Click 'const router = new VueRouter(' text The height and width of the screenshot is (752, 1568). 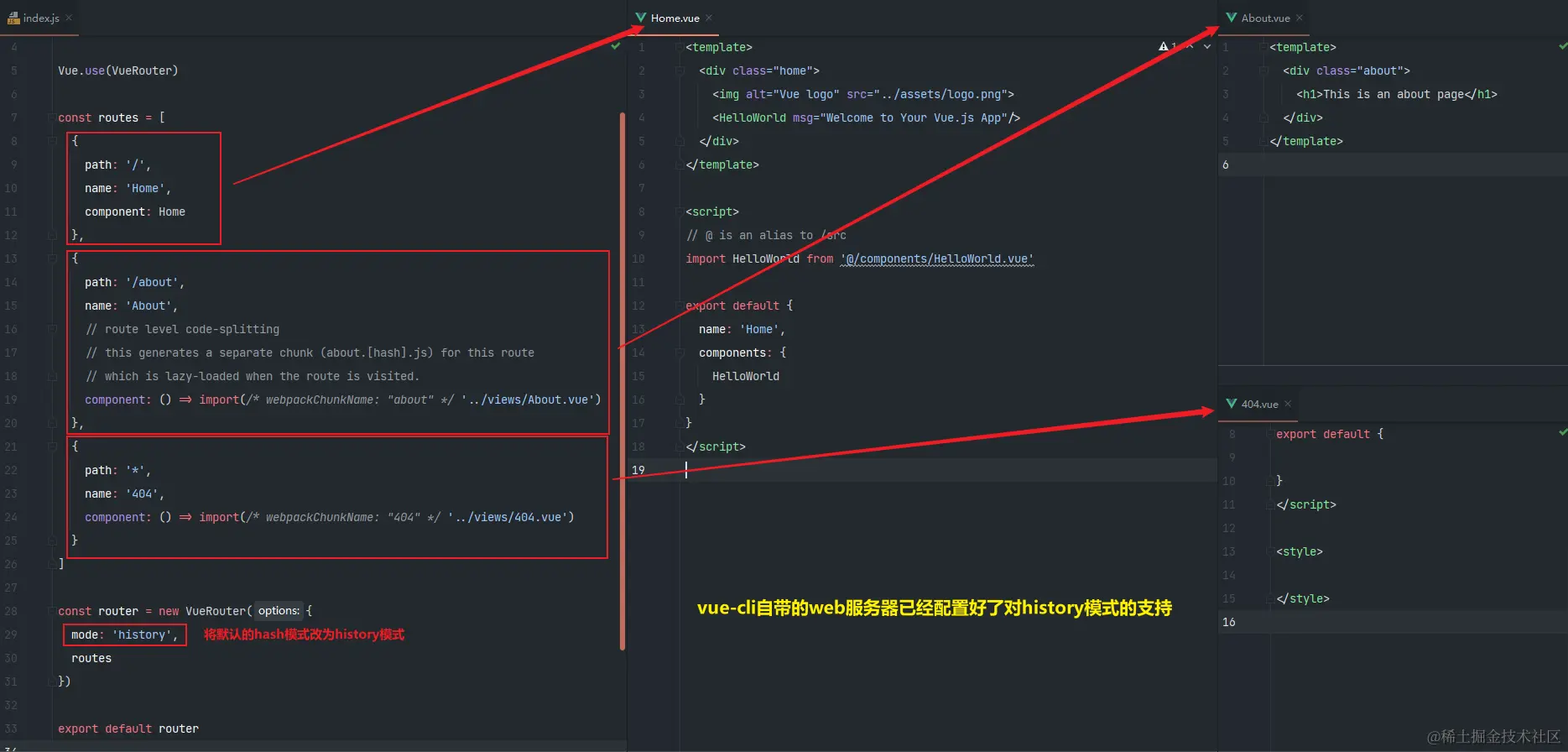coord(155,611)
